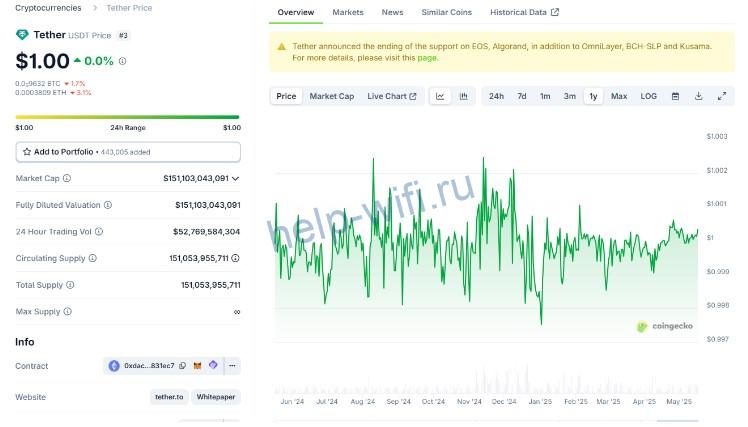The height and width of the screenshot is (427, 748).
Task: Click trading volume value $52,769,584,304
Action: 207,231
